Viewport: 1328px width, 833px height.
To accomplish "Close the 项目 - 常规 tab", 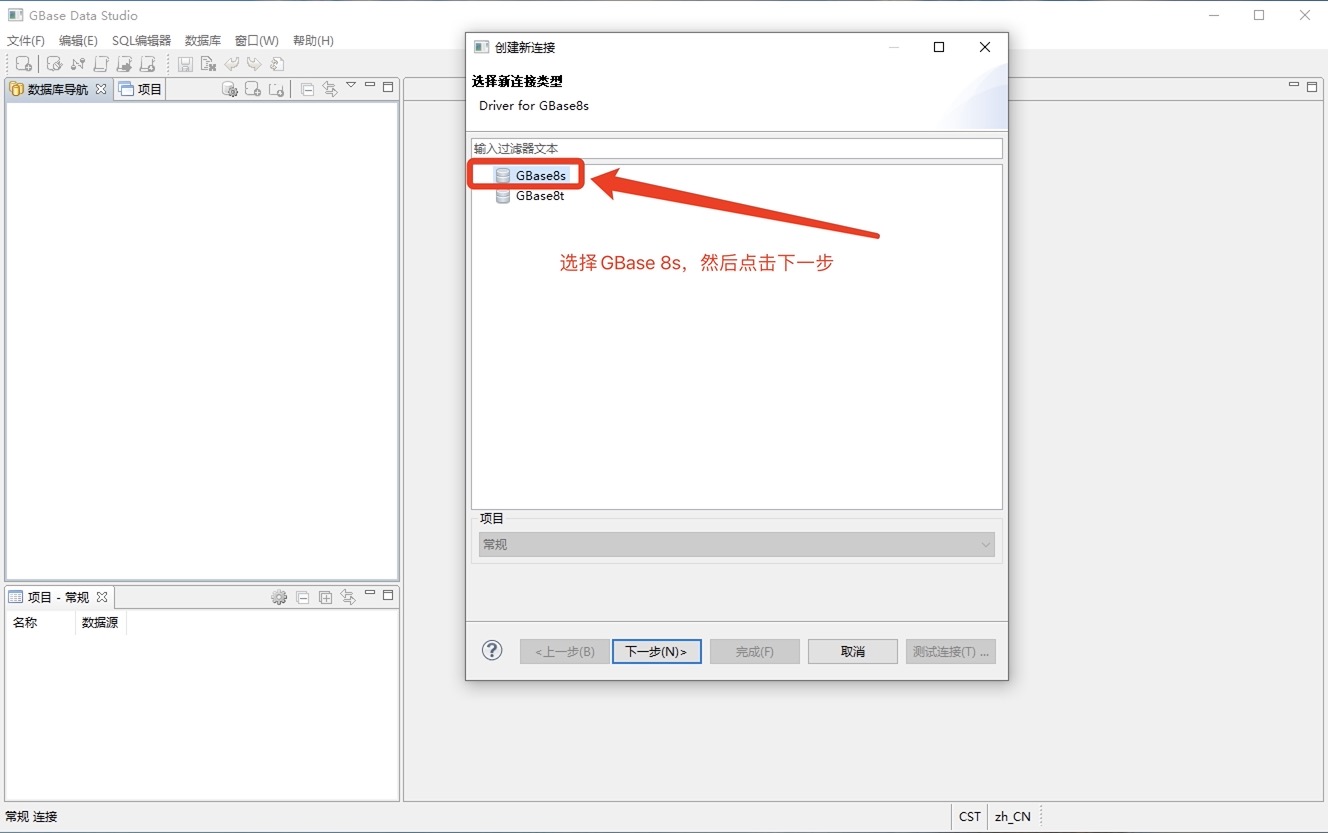I will 102,597.
